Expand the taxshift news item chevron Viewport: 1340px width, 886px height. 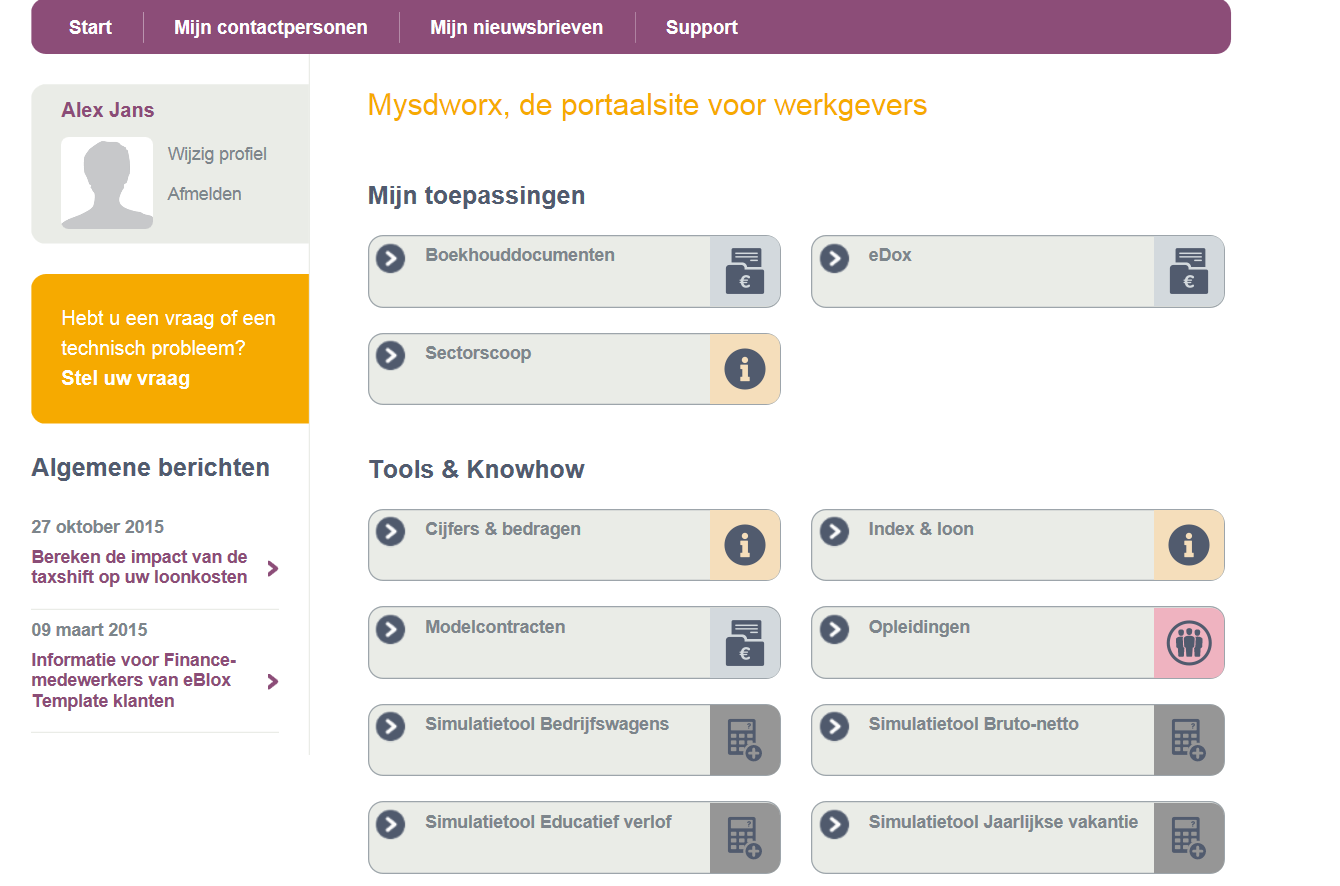pyautogui.click(x=273, y=568)
